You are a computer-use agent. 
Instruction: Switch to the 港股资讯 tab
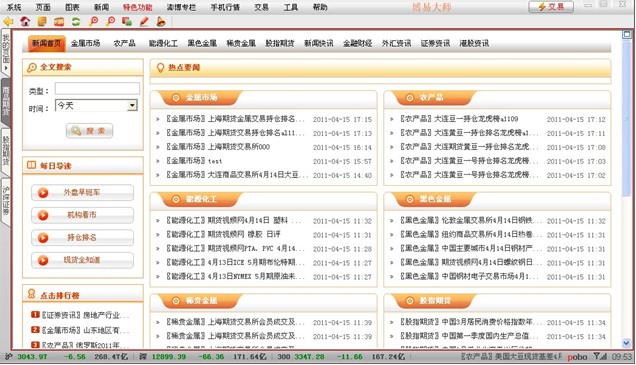(x=474, y=43)
